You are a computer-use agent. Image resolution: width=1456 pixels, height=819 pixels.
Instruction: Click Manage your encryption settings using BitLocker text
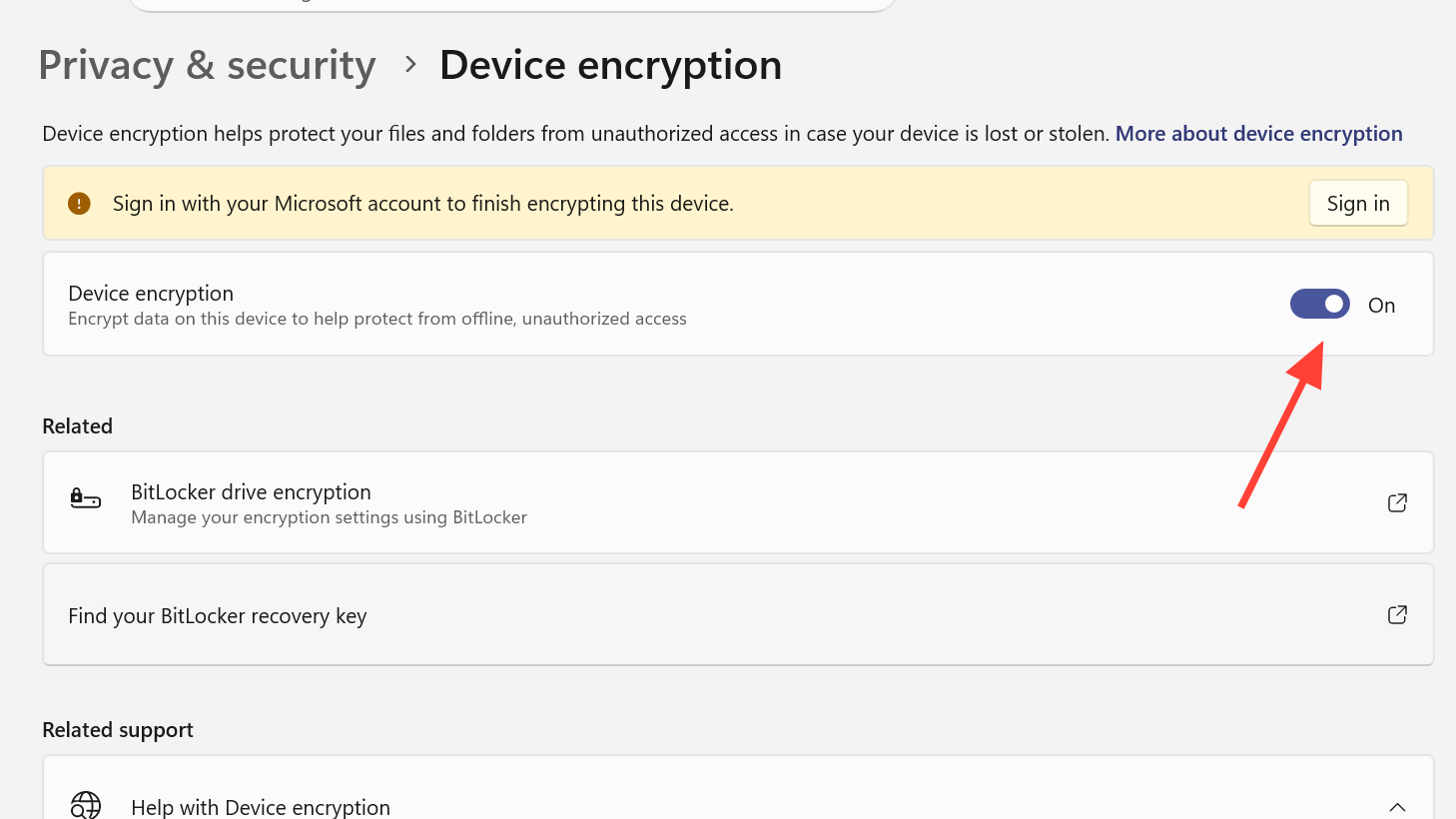click(x=329, y=517)
